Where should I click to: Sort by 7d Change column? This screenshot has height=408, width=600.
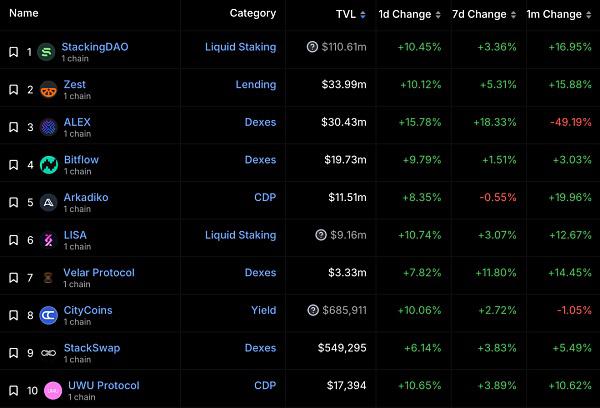pos(485,14)
